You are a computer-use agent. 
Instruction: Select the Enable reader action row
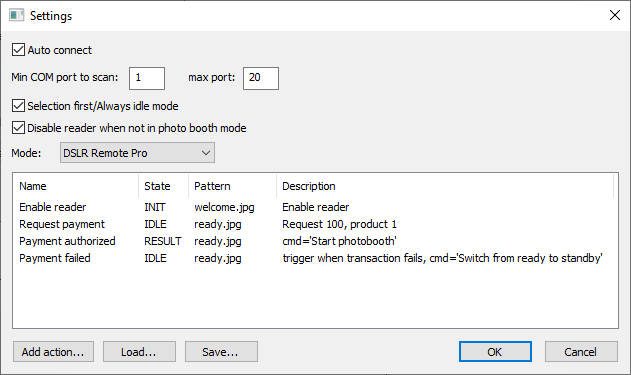[315, 207]
